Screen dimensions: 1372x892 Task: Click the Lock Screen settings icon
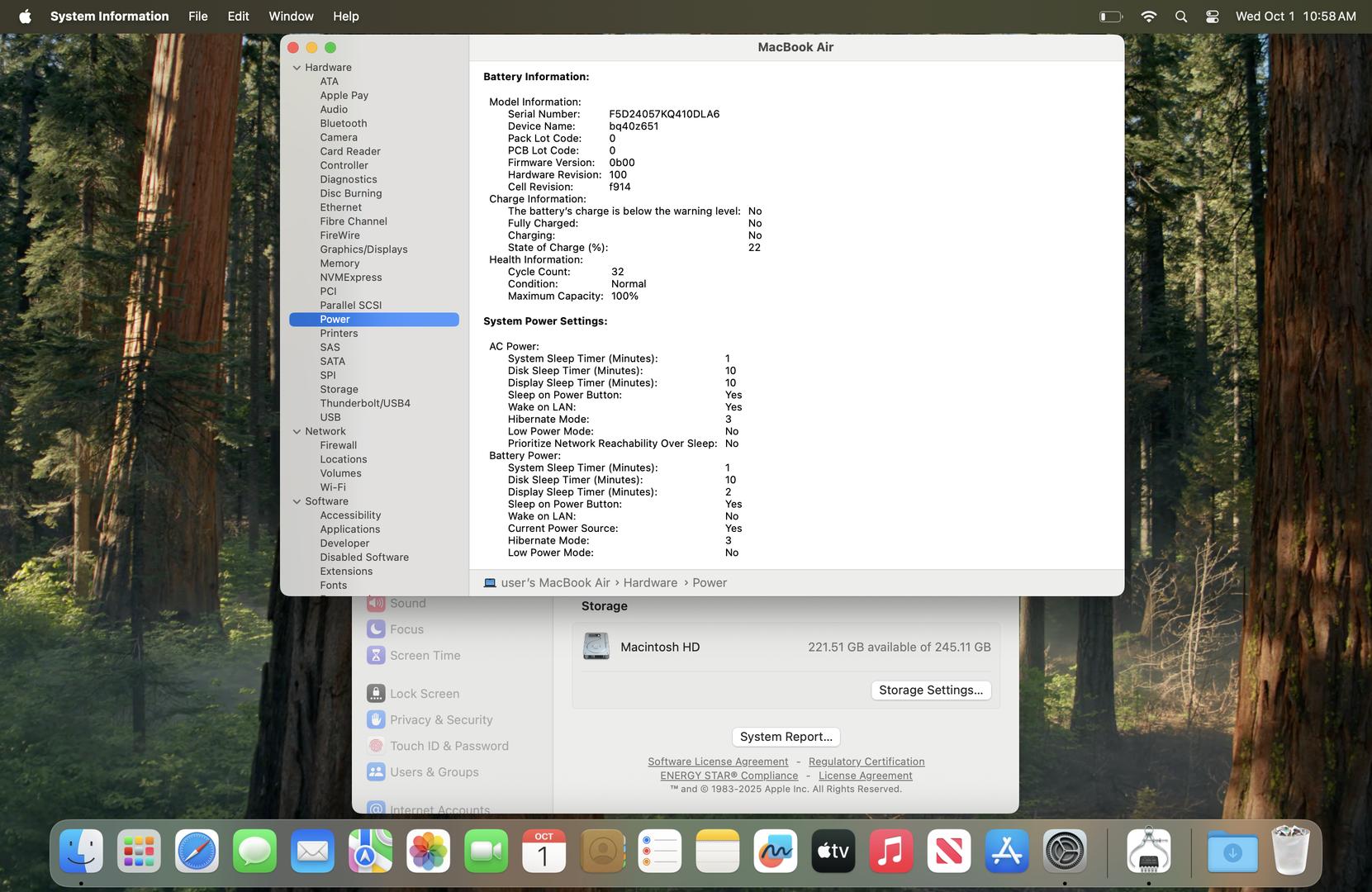pyautogui.click(x=376, y=694)
